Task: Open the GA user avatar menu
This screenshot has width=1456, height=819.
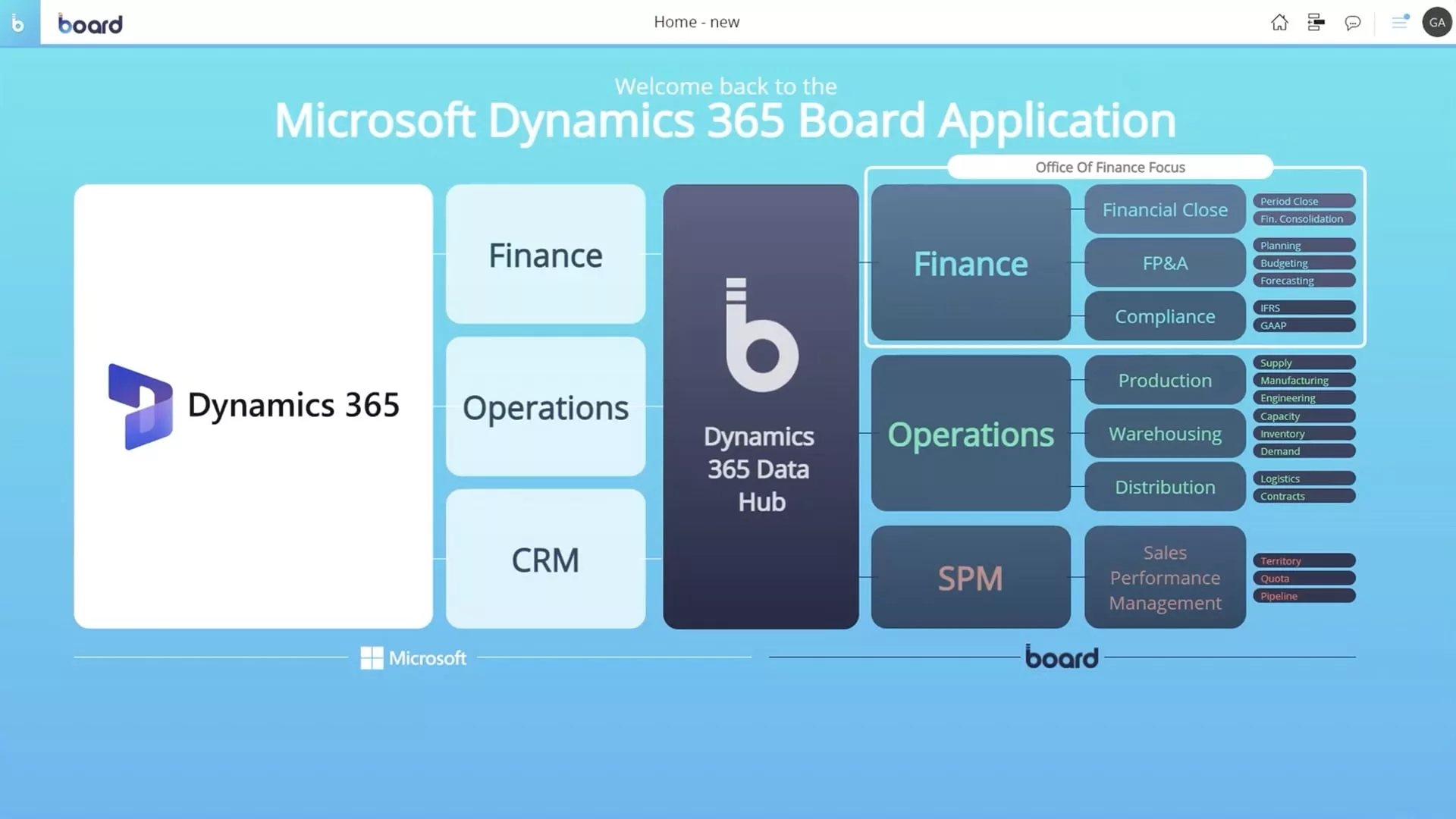Action: [x=1437, y=23]
